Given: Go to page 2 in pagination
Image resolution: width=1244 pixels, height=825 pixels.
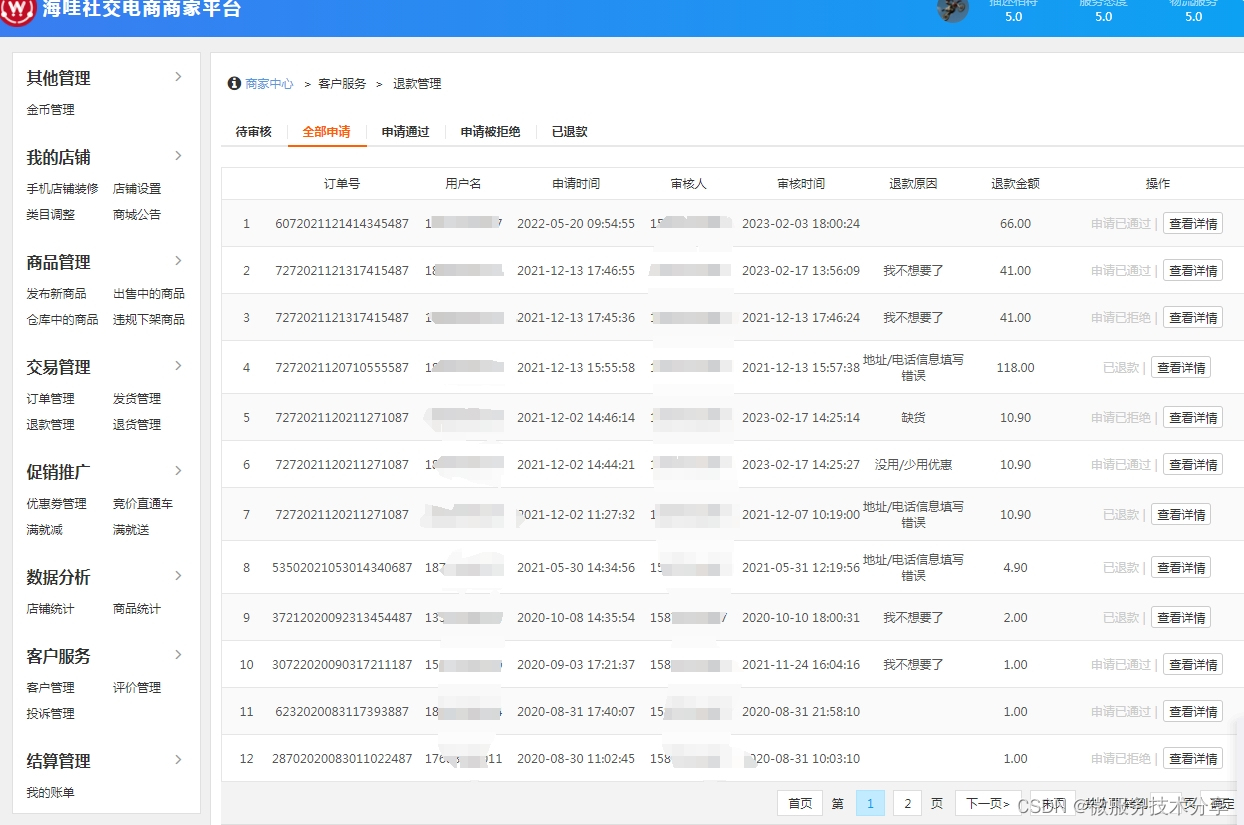Looking at the screenshot, I should pos(907,803).
